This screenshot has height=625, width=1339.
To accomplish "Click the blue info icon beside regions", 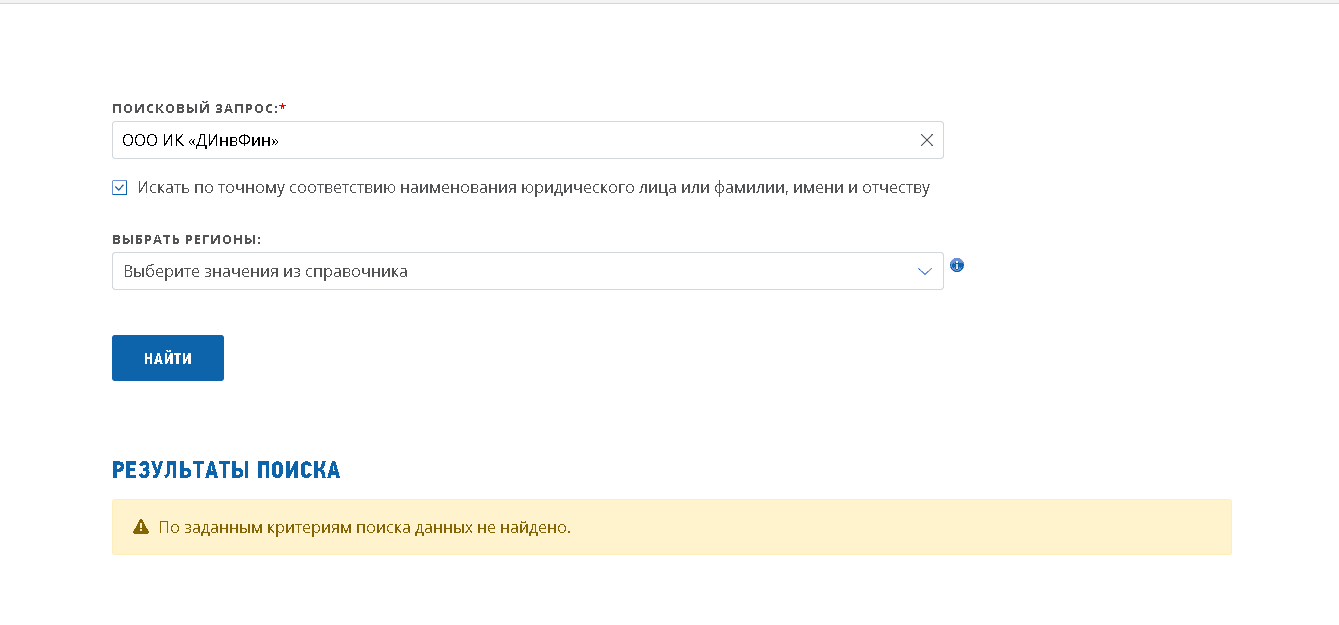I will (957, 265).
